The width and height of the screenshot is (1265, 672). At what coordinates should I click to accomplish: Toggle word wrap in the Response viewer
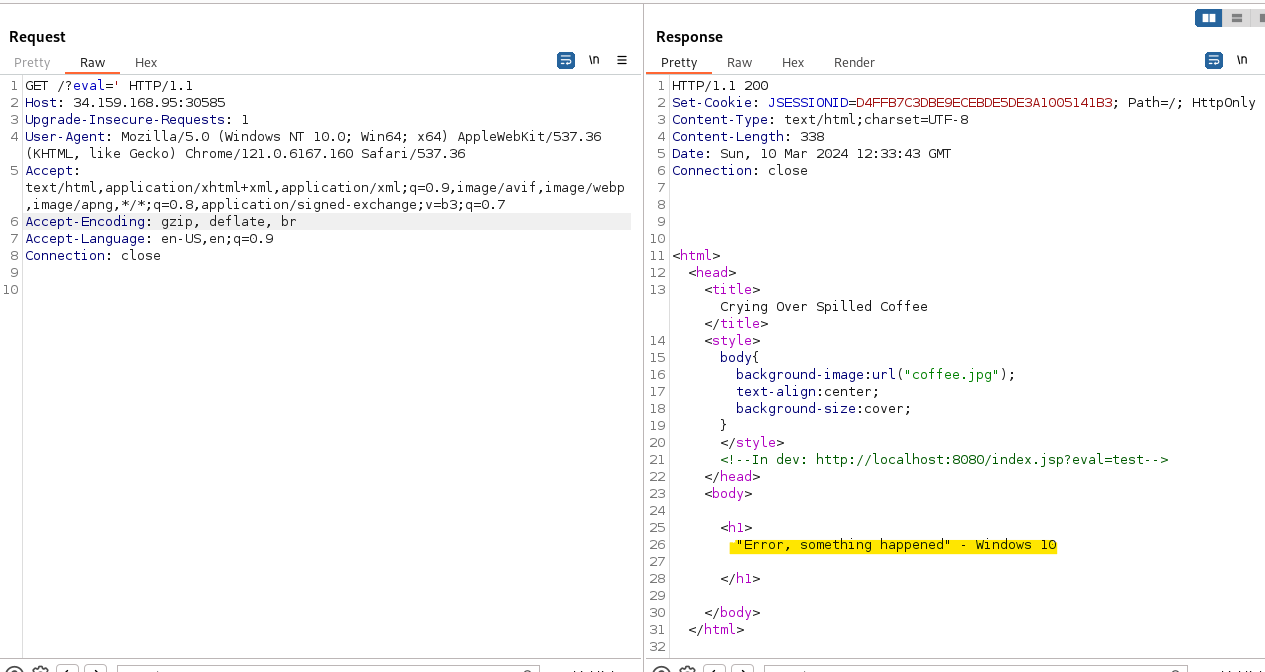(1214, 61)
